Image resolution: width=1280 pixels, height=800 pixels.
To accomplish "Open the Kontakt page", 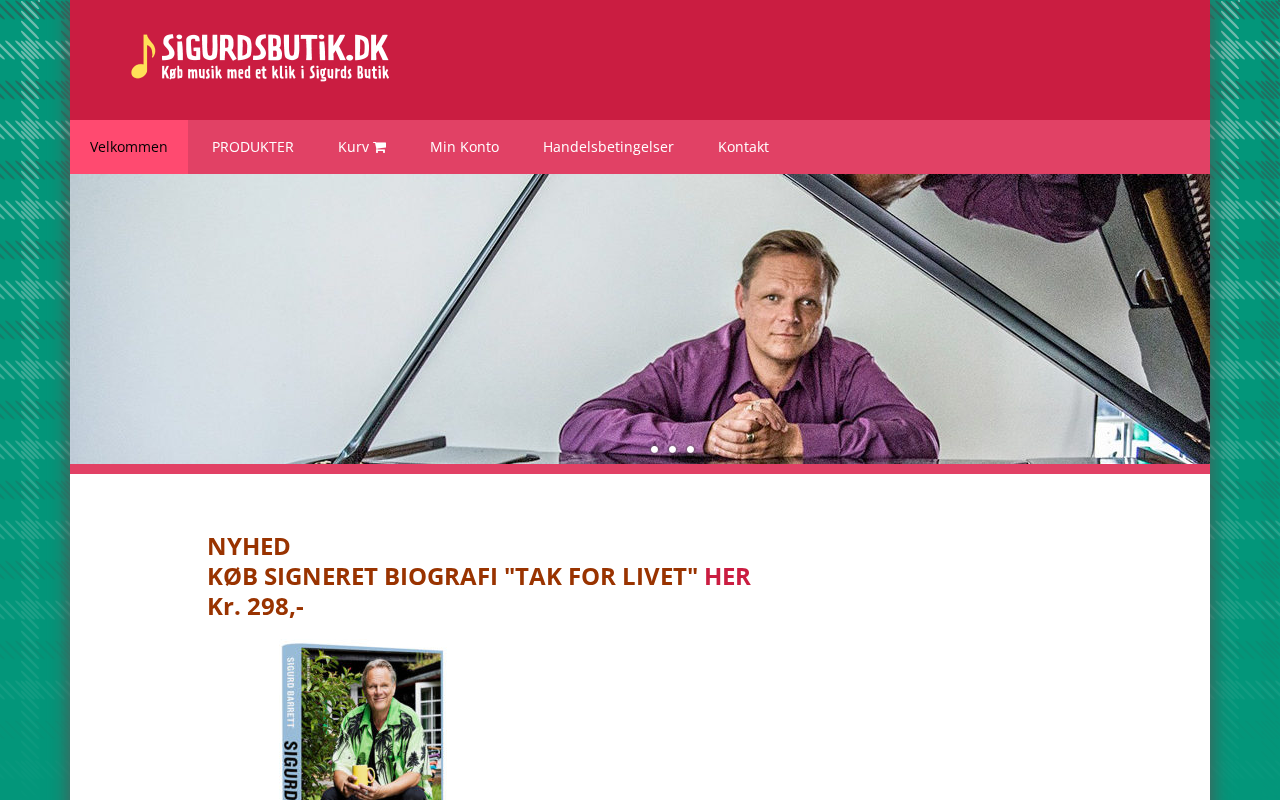I will pos(743,147).
